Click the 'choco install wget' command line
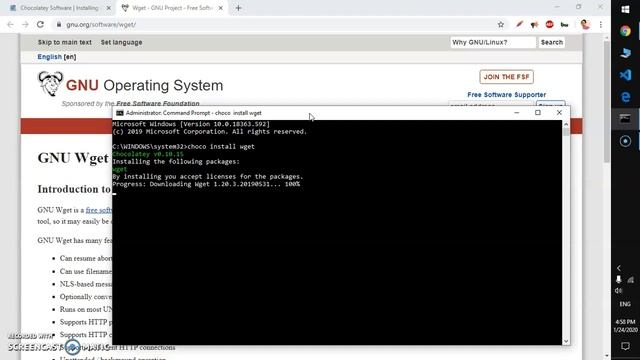Image resolution: width=640 pixels, height=360 pixels. [183, 147]
